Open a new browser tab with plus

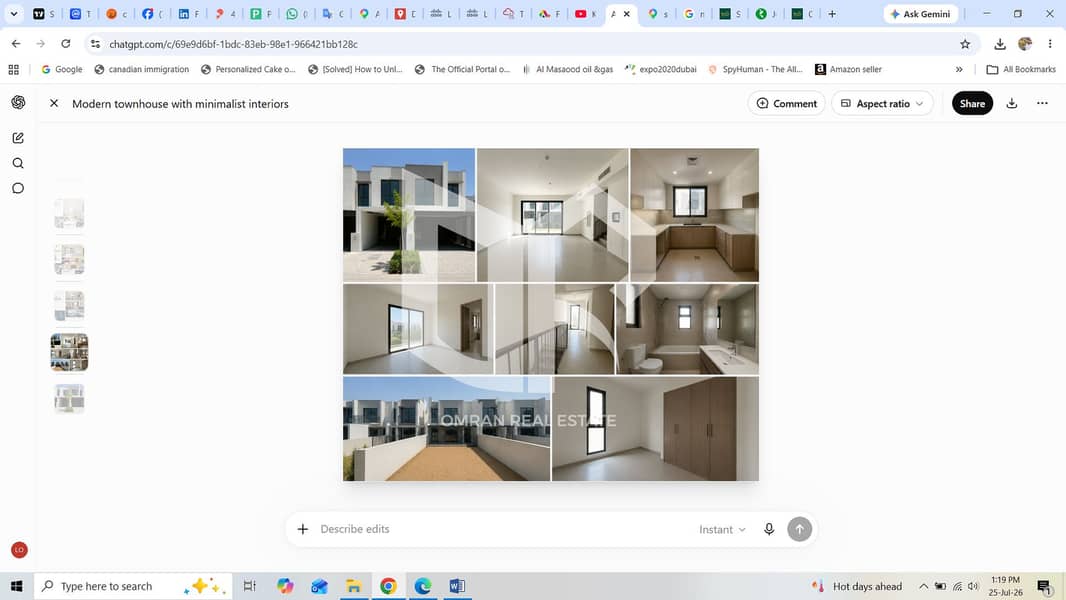click(832, 14)
